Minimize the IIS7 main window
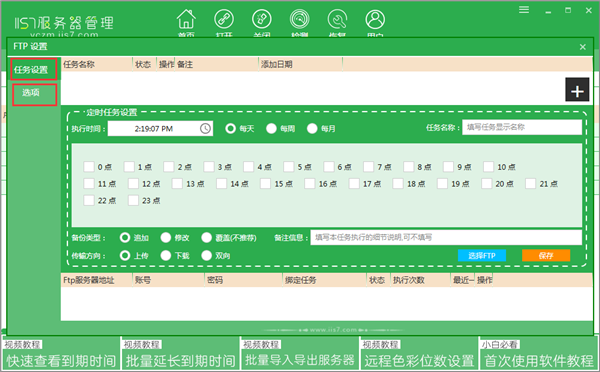Viewport: 600px width, 372px height. (548, 11)
